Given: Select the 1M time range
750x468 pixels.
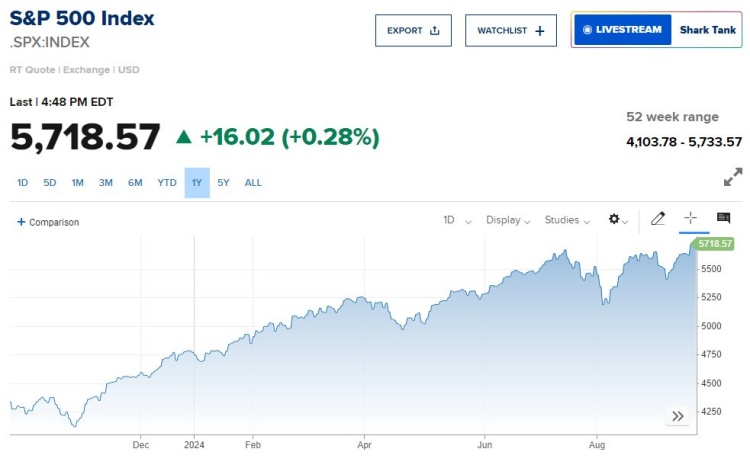Looking at the screenshot, I should [x=77, y=183].
